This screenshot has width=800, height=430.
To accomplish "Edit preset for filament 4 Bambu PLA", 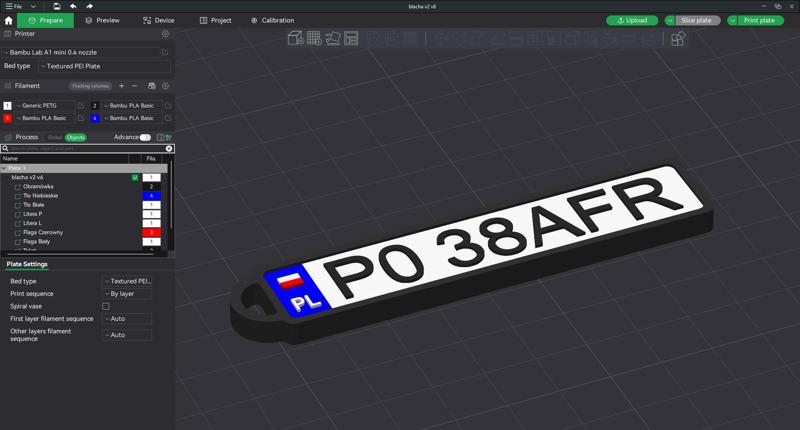I will pyautogui.click(x=168, y=118).
